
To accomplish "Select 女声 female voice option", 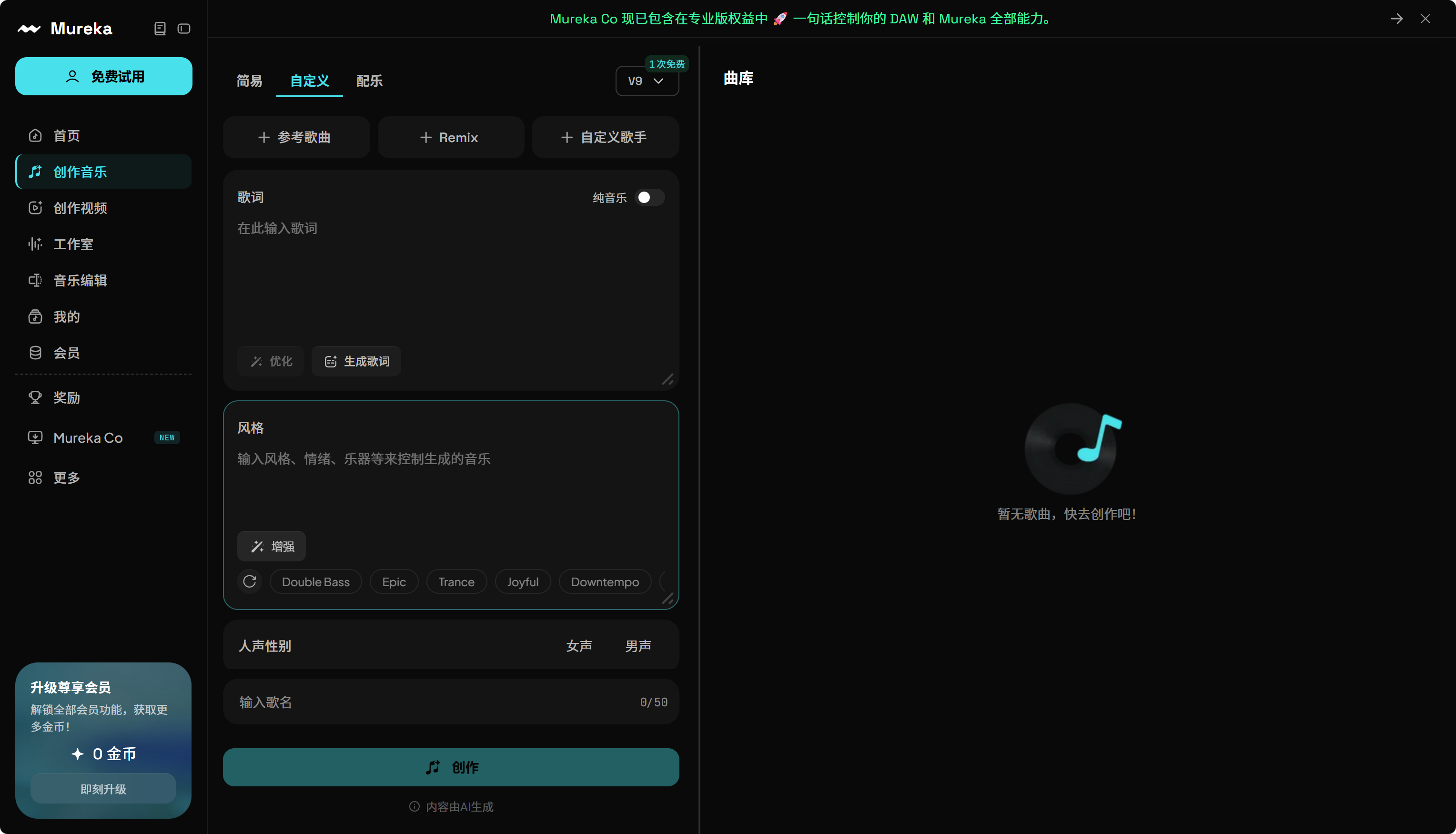I will 579,646.
